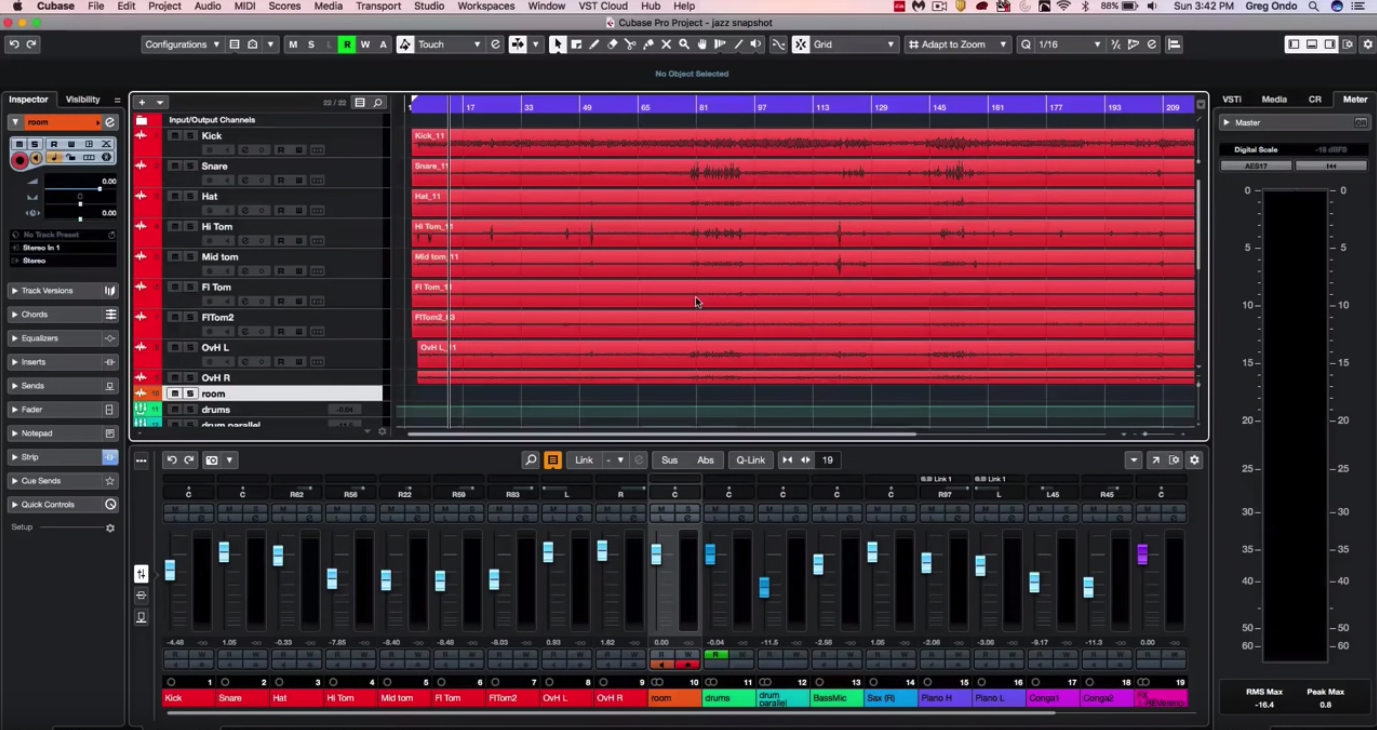The image size is (1377, 730).
Task: Toggle lower zone visibility
Action: pyautogui.click(x=1312, y=44)
